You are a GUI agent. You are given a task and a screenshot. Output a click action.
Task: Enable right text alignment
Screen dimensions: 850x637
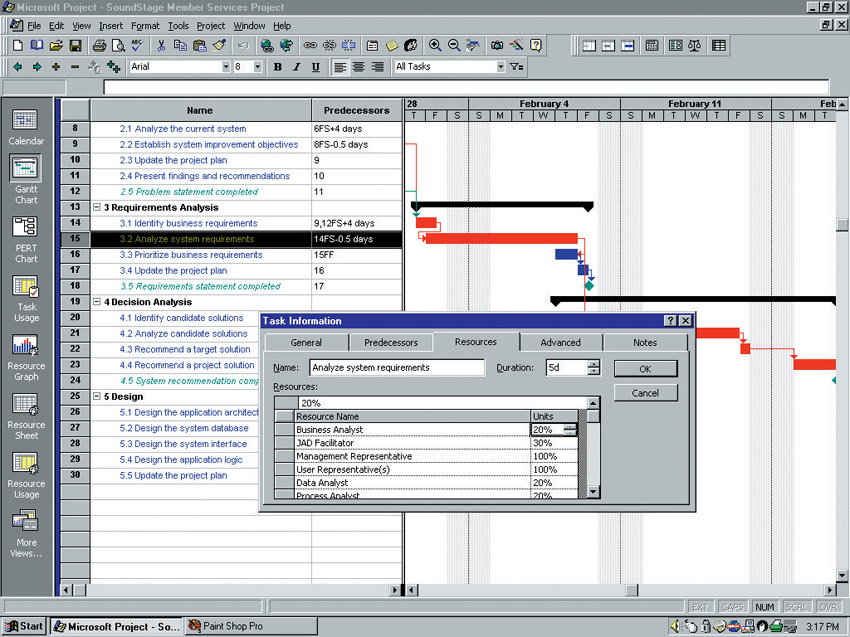[378, 67]
